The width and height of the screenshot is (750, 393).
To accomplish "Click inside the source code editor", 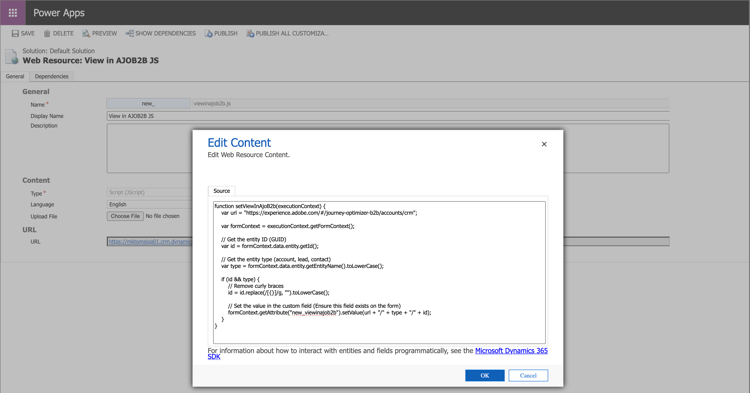I will (379, 273).
